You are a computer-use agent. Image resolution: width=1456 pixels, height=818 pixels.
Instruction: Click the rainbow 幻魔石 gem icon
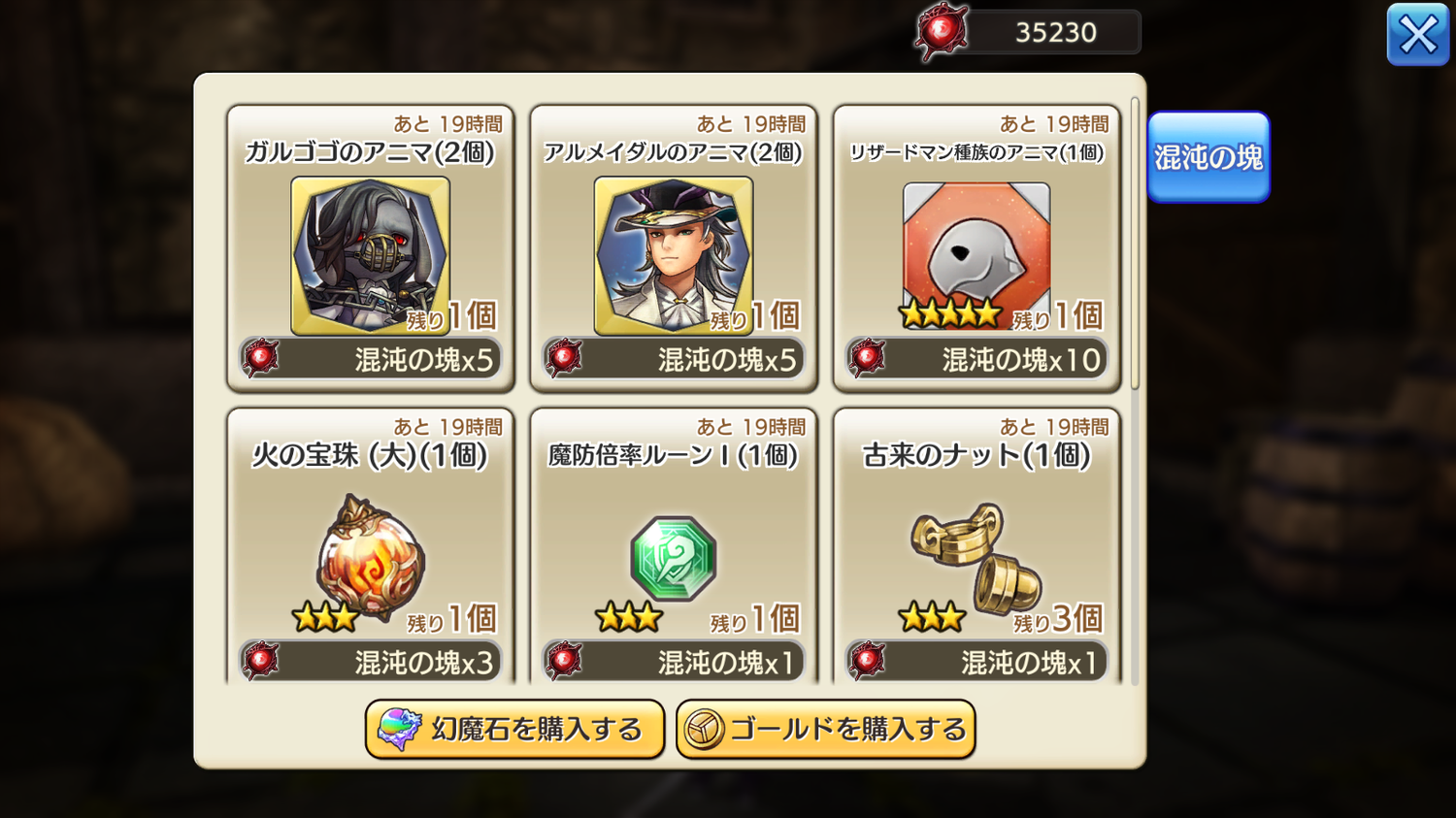pos(399,730)
